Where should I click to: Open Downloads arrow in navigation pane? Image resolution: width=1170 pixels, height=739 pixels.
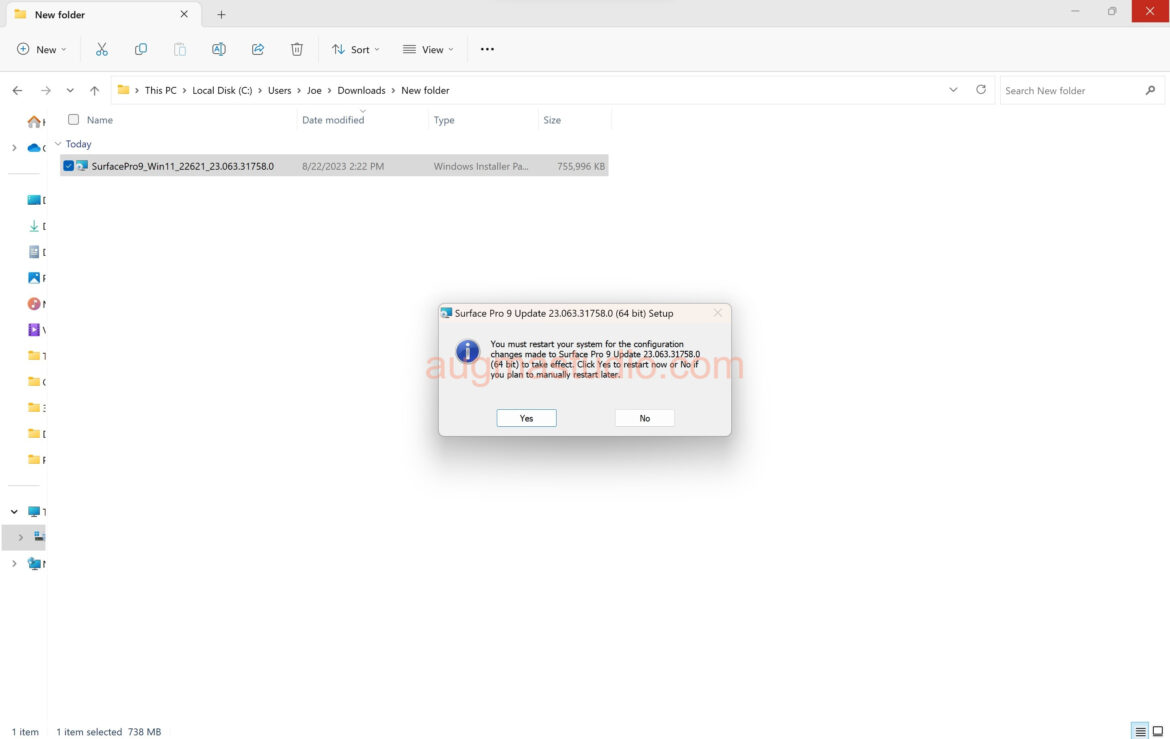pyautogui.click(x=34, y=225)
